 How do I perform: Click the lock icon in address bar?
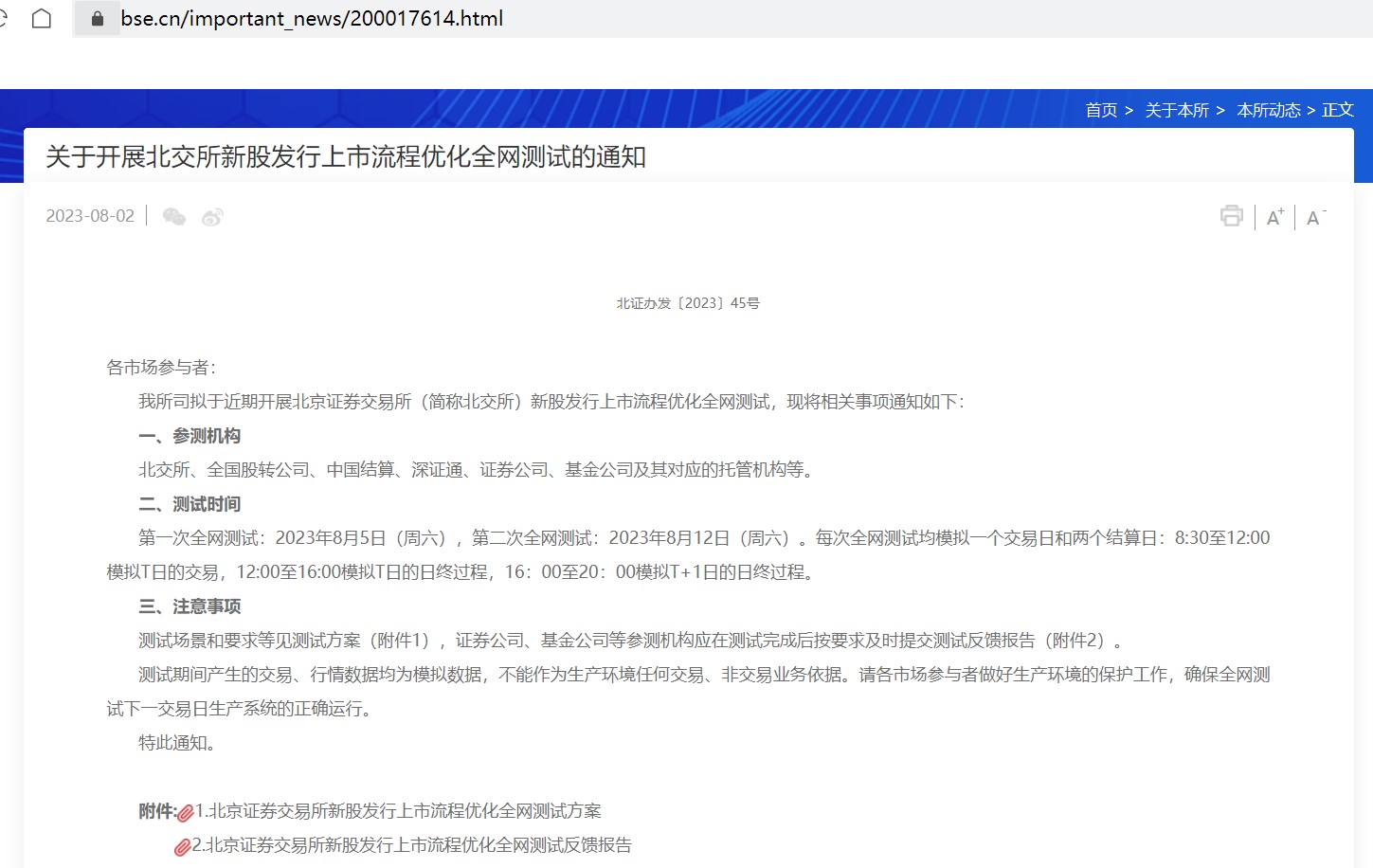(97, 19)
